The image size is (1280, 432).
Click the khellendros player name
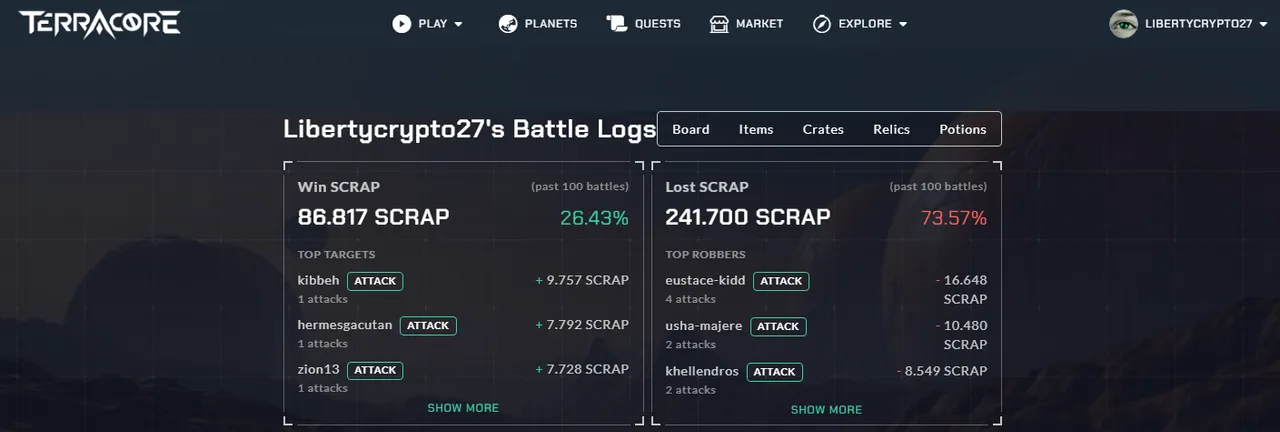(702, 371)
